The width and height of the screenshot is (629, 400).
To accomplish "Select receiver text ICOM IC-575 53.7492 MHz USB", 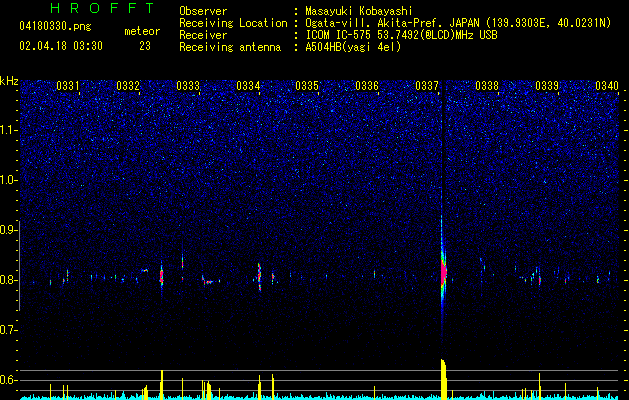I will coord(401,35).
